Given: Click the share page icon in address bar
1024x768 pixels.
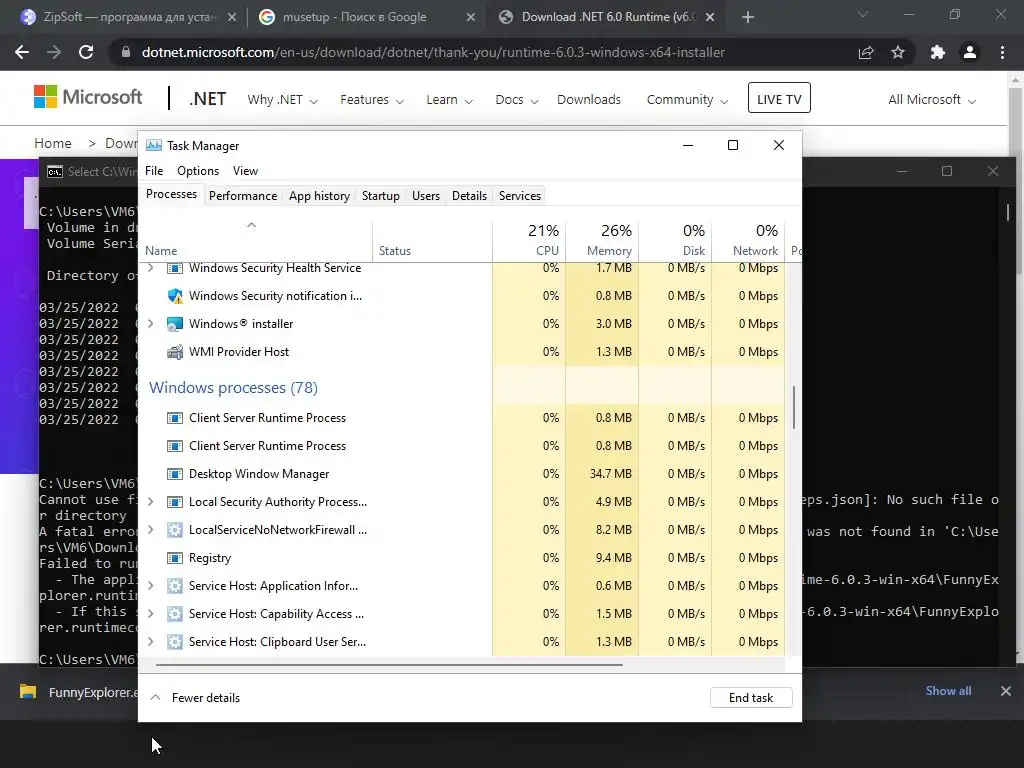Looking at the screenshot, I should (866, 53).
